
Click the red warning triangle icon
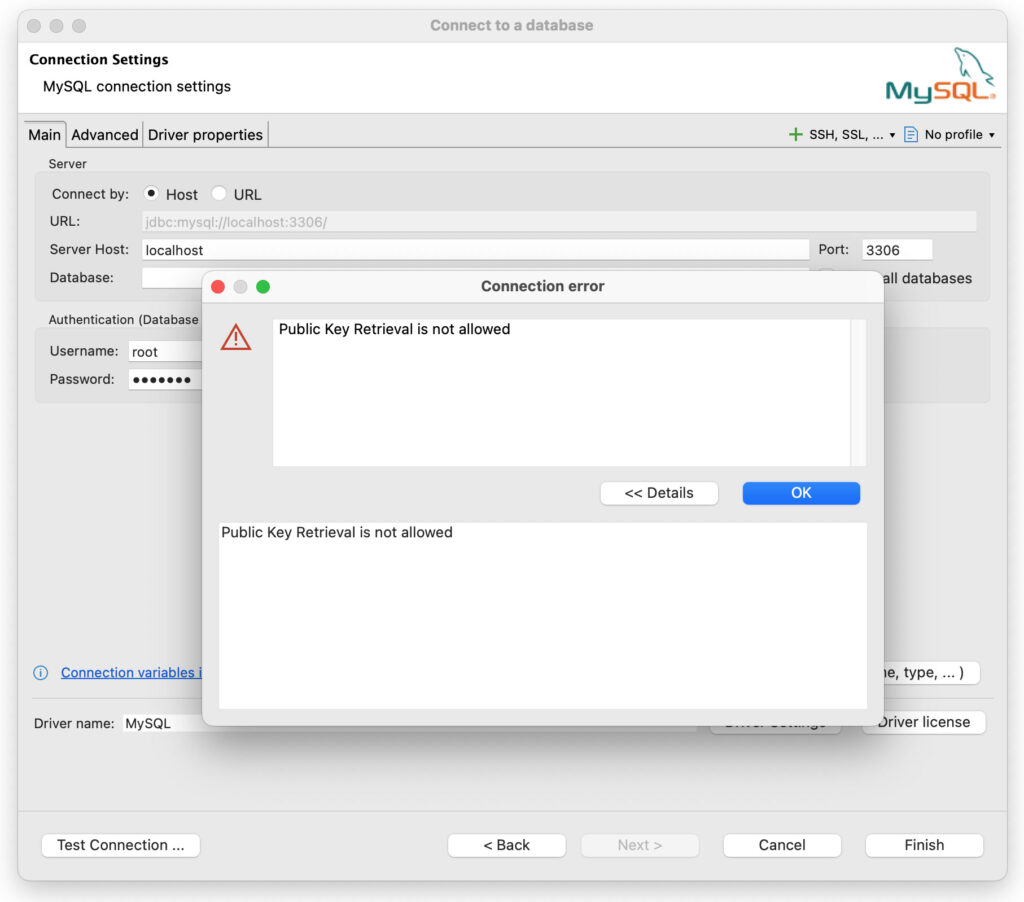pyautogui.click(x=236, y=338)
